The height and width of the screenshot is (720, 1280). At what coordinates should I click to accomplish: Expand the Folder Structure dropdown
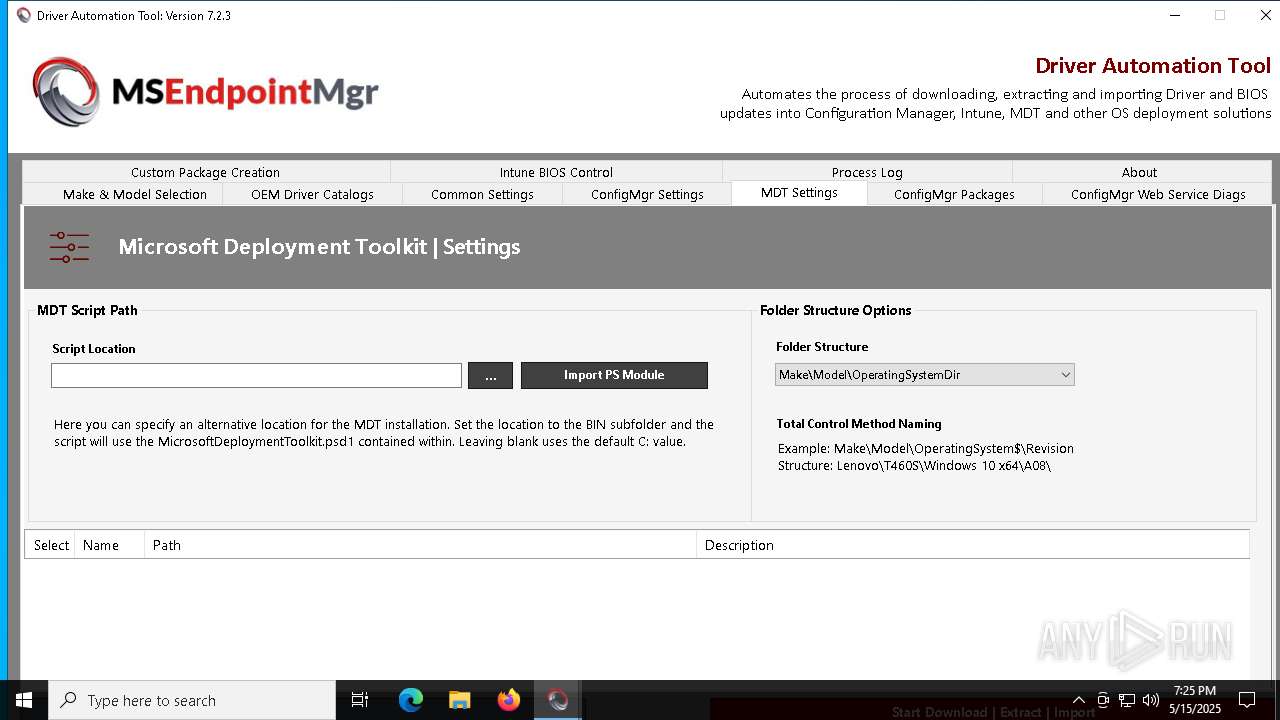(x=924, y=375)
